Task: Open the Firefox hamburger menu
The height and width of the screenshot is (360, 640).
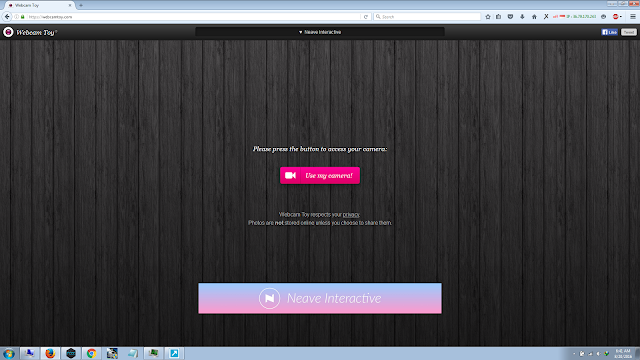Action: coord(633,17)
